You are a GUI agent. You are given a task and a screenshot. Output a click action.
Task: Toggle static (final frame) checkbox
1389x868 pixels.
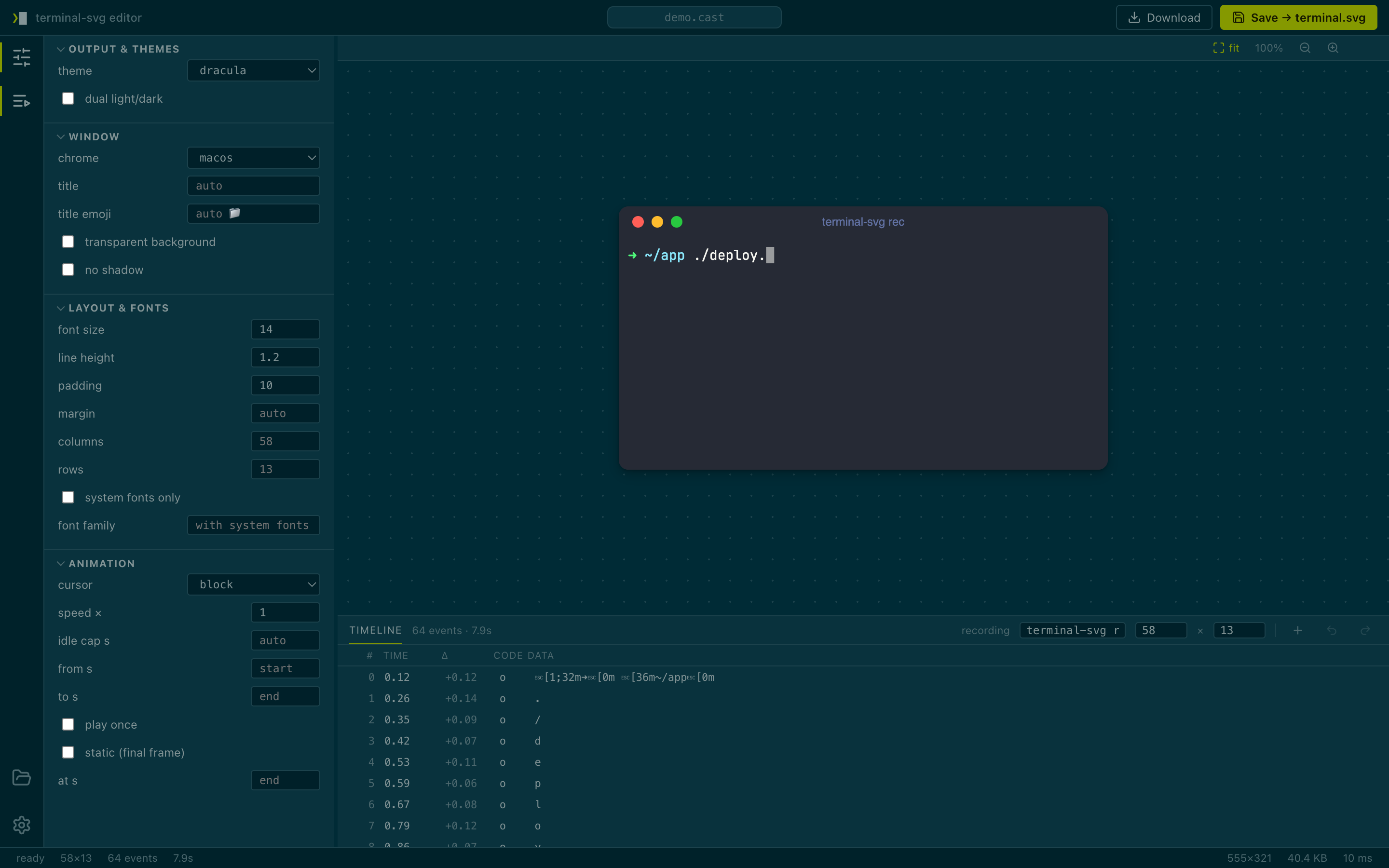tap(68, 753)
